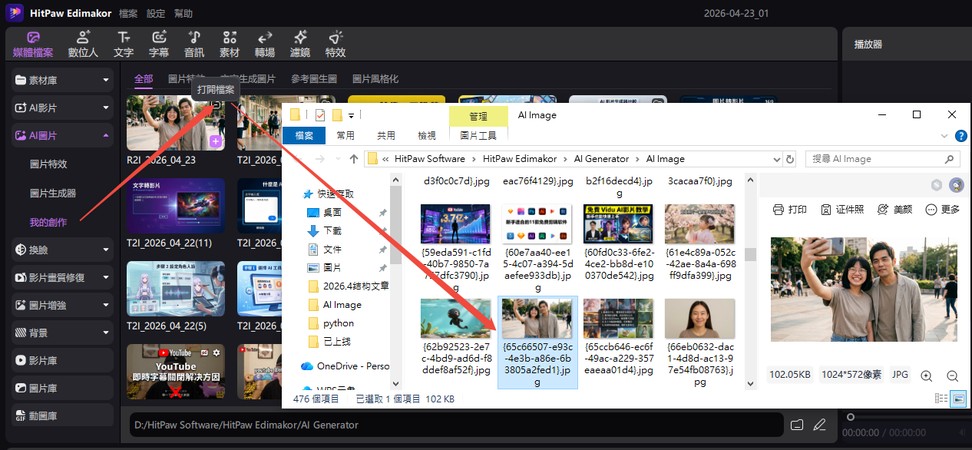Open the Explorer 共用 ribbon tab
Image resolution: width=972 pixels, height=450 pixels.
[x=386, y=135]
